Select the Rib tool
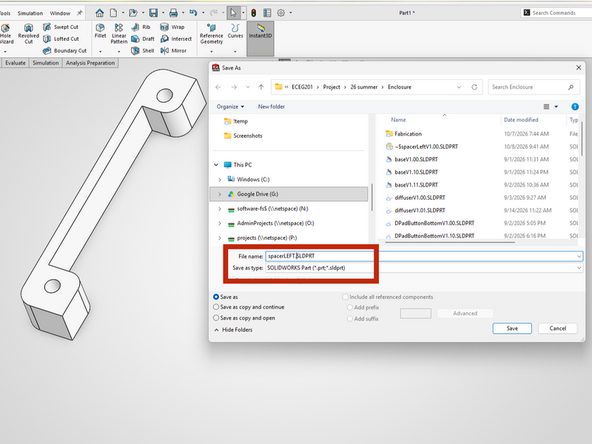Viewport: 592px width, 444px height. pyautogui.click(x=141, y=27)
